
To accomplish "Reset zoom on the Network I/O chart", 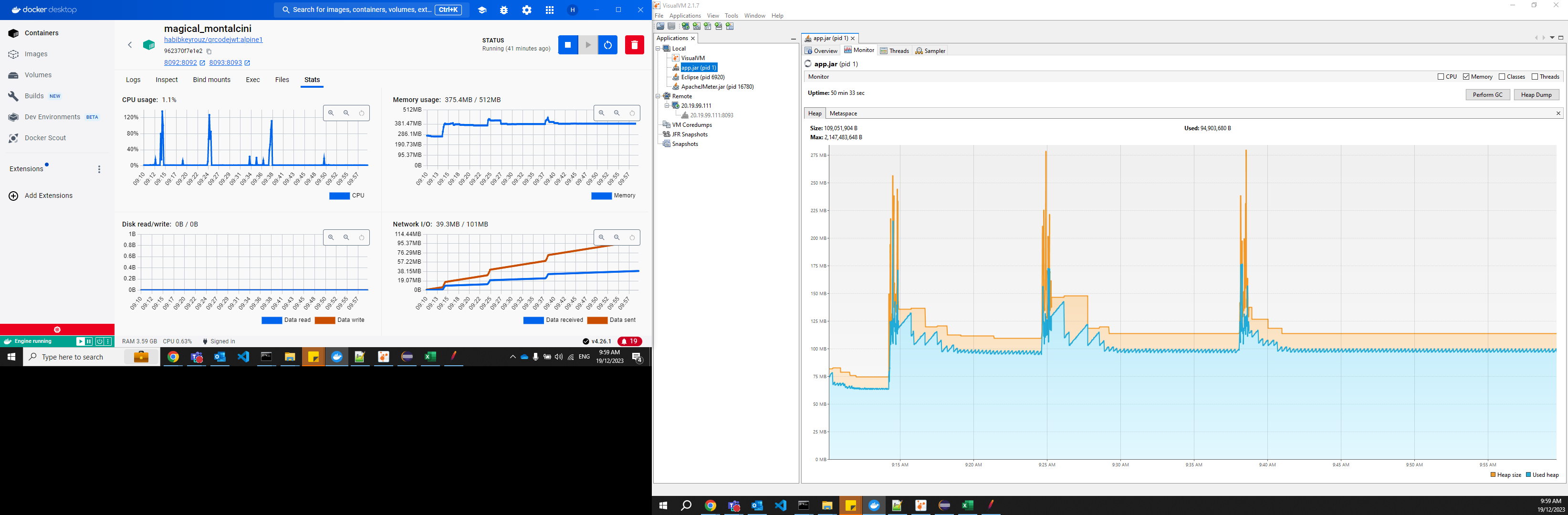I will [x=632, y=238].
